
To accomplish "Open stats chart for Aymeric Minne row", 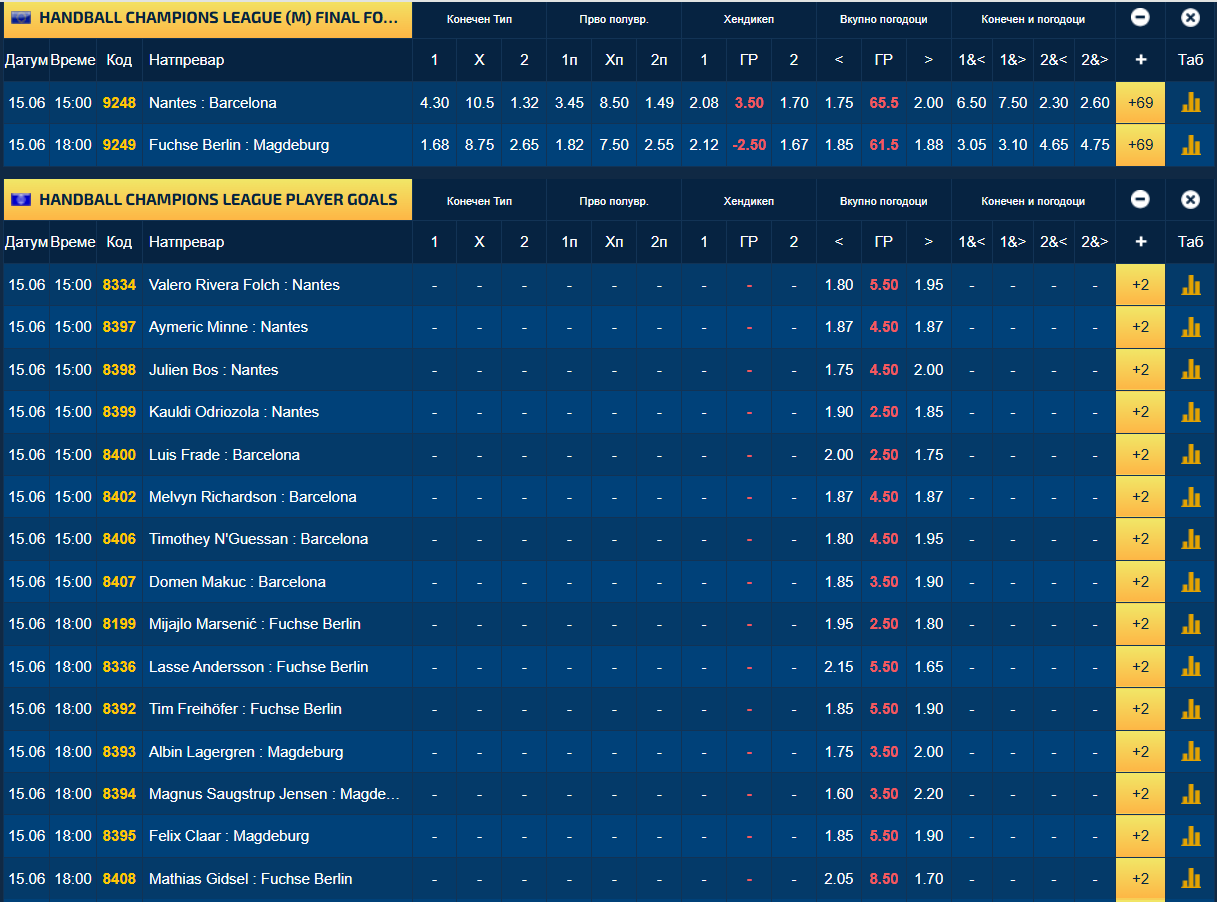I will point(1190,327).
